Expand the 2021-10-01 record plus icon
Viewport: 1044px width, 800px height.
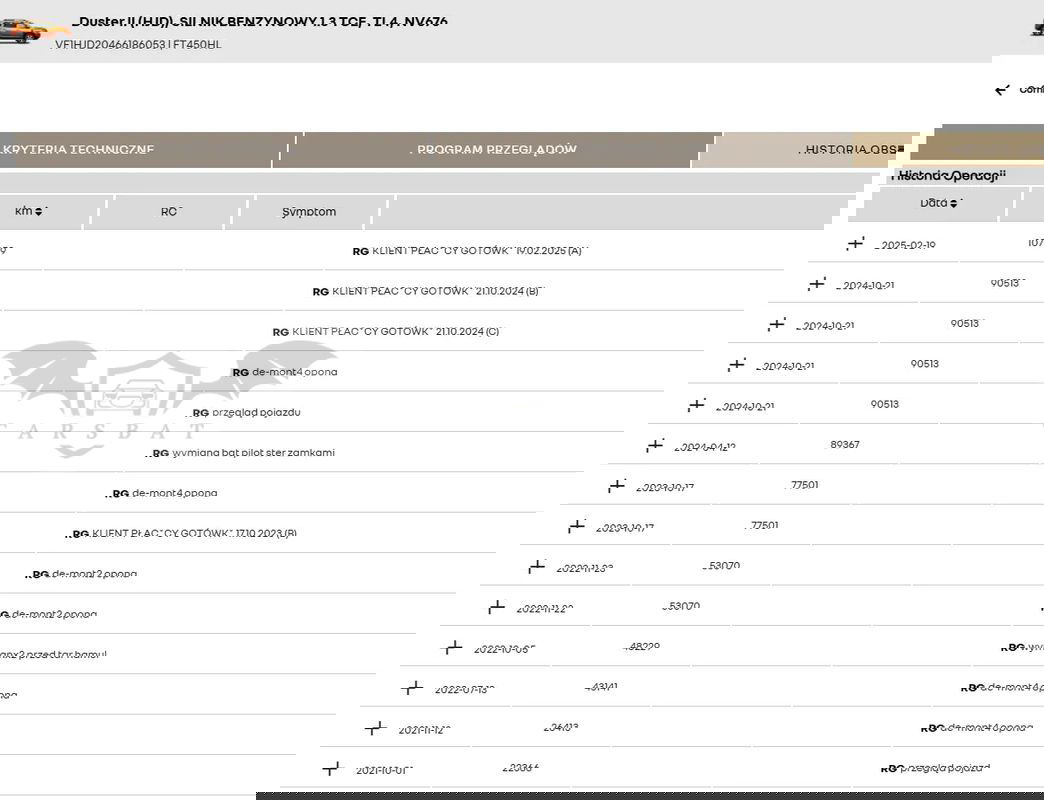coord(332,769)
